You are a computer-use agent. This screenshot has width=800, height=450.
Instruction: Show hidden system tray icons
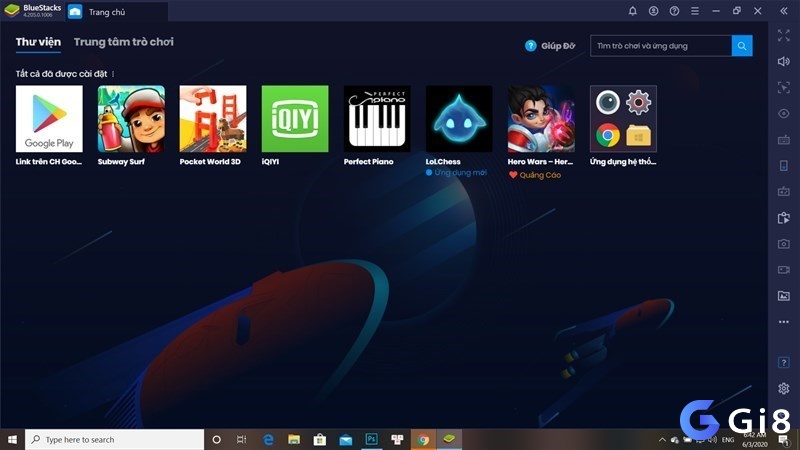[662, 439]
